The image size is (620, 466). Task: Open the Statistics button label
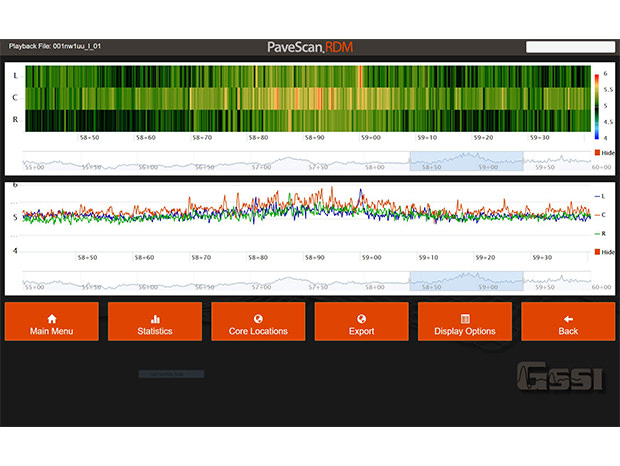pyautogui.click(x=155, y=331)
